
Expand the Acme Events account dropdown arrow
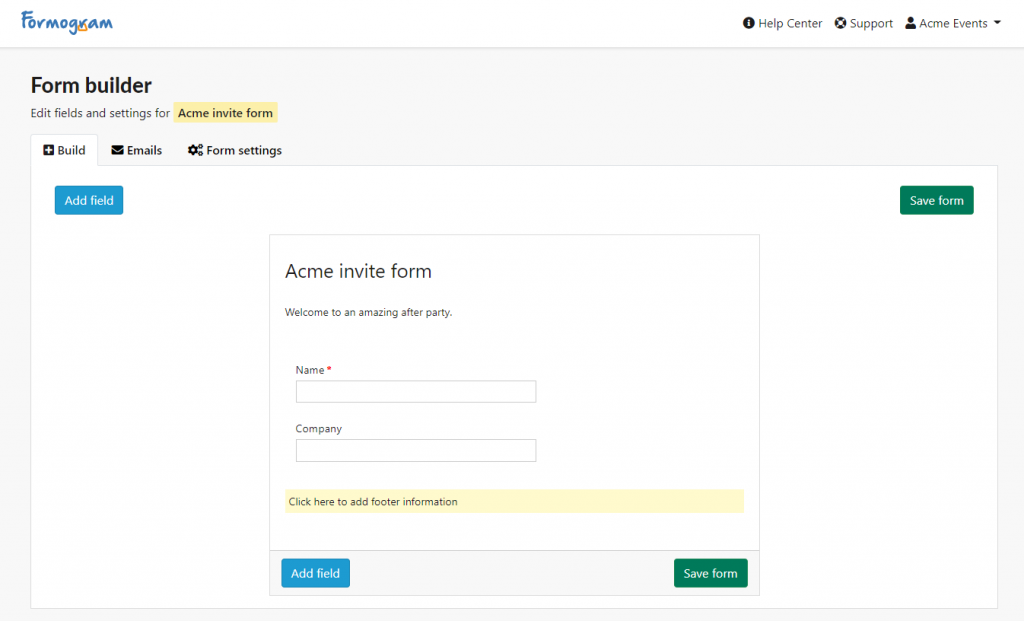[x=997, y=23]
